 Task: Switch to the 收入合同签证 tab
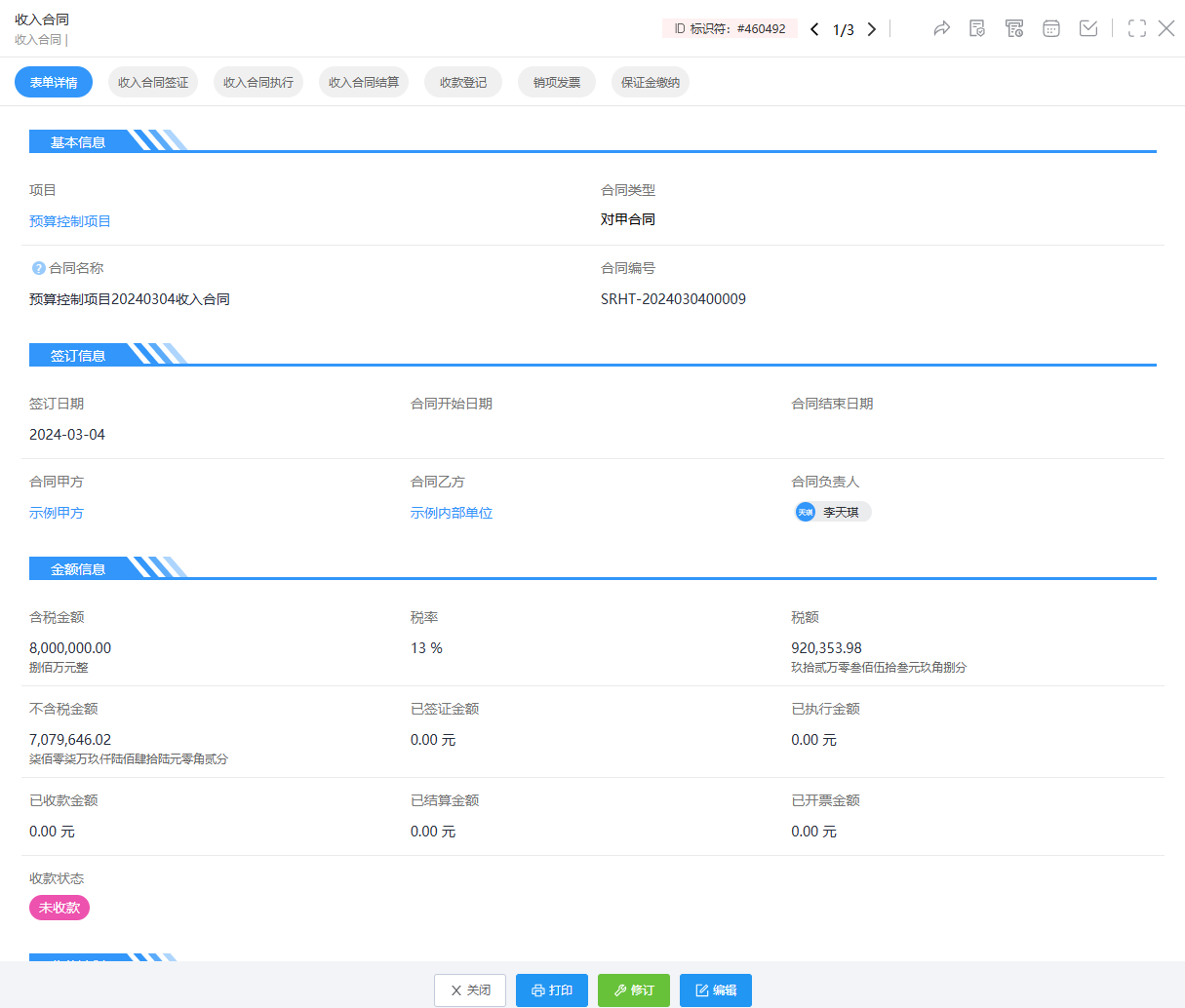[153, 83]
